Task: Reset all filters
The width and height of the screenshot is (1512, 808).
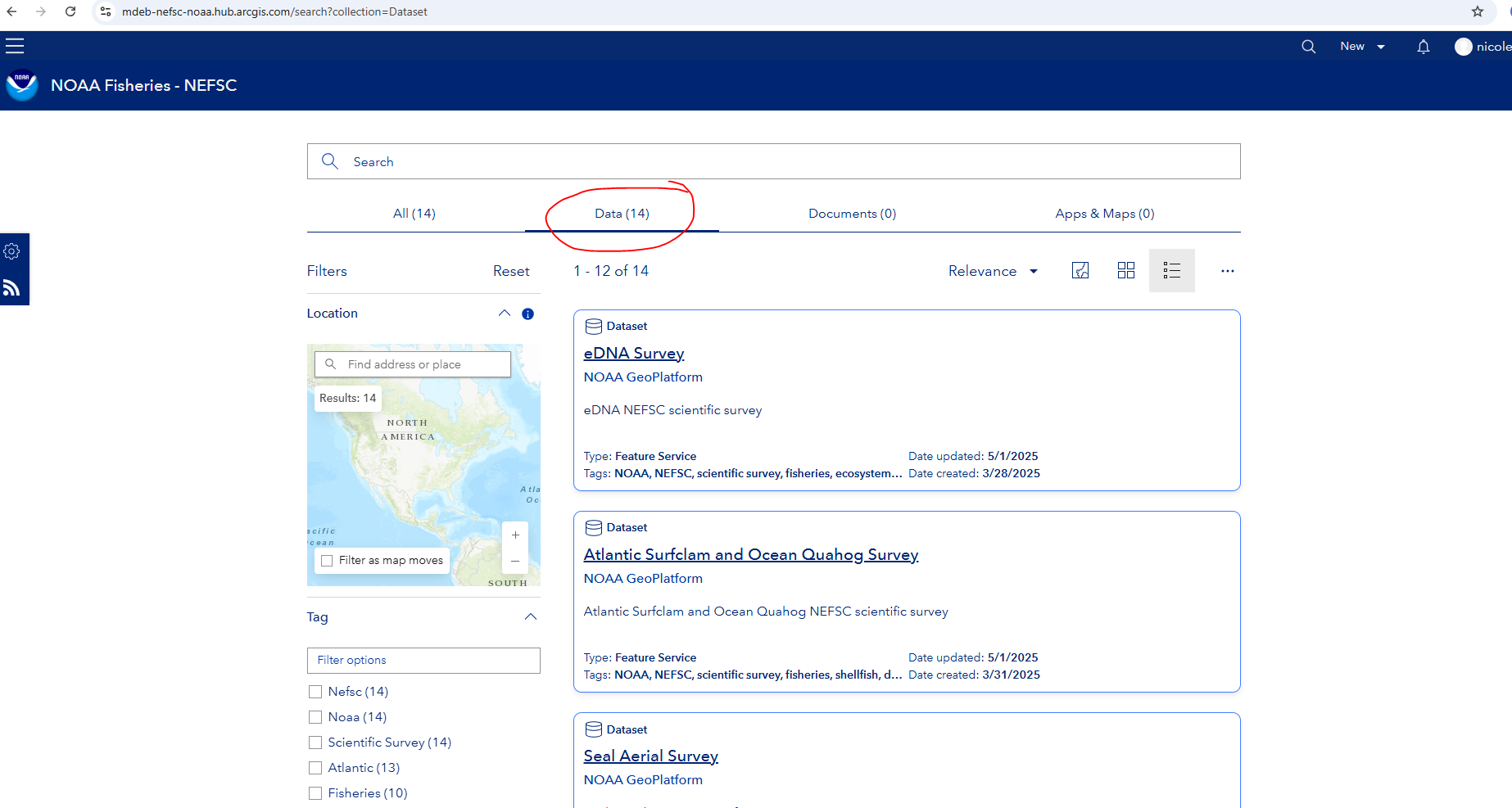Action: point(511,271)
